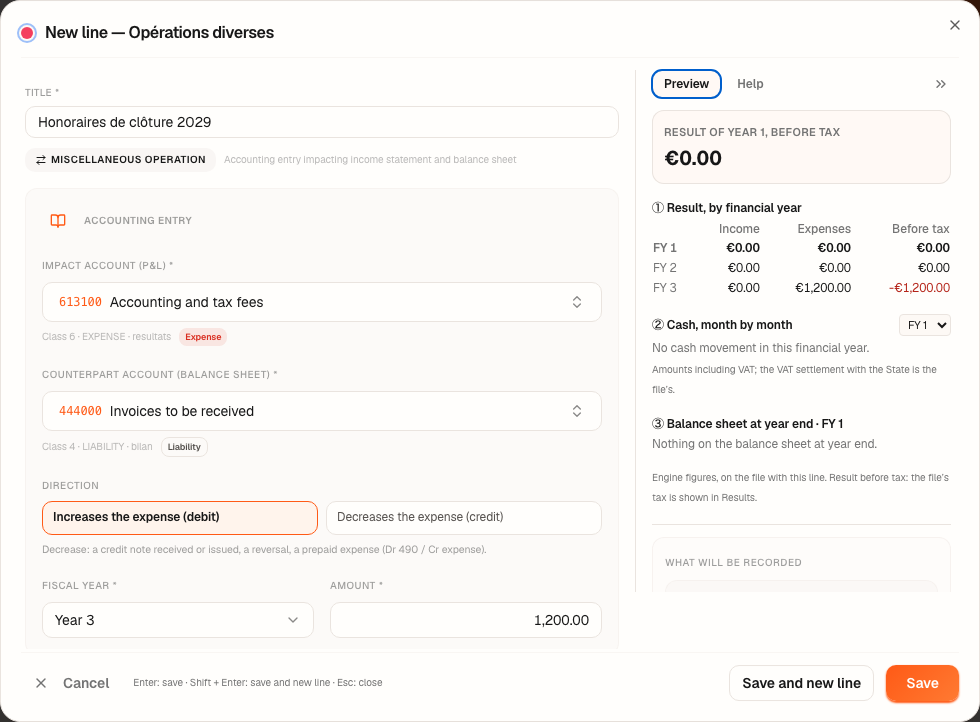The image size is (980, 722).
Task: Click the Expenses column header
Action: 824,229
